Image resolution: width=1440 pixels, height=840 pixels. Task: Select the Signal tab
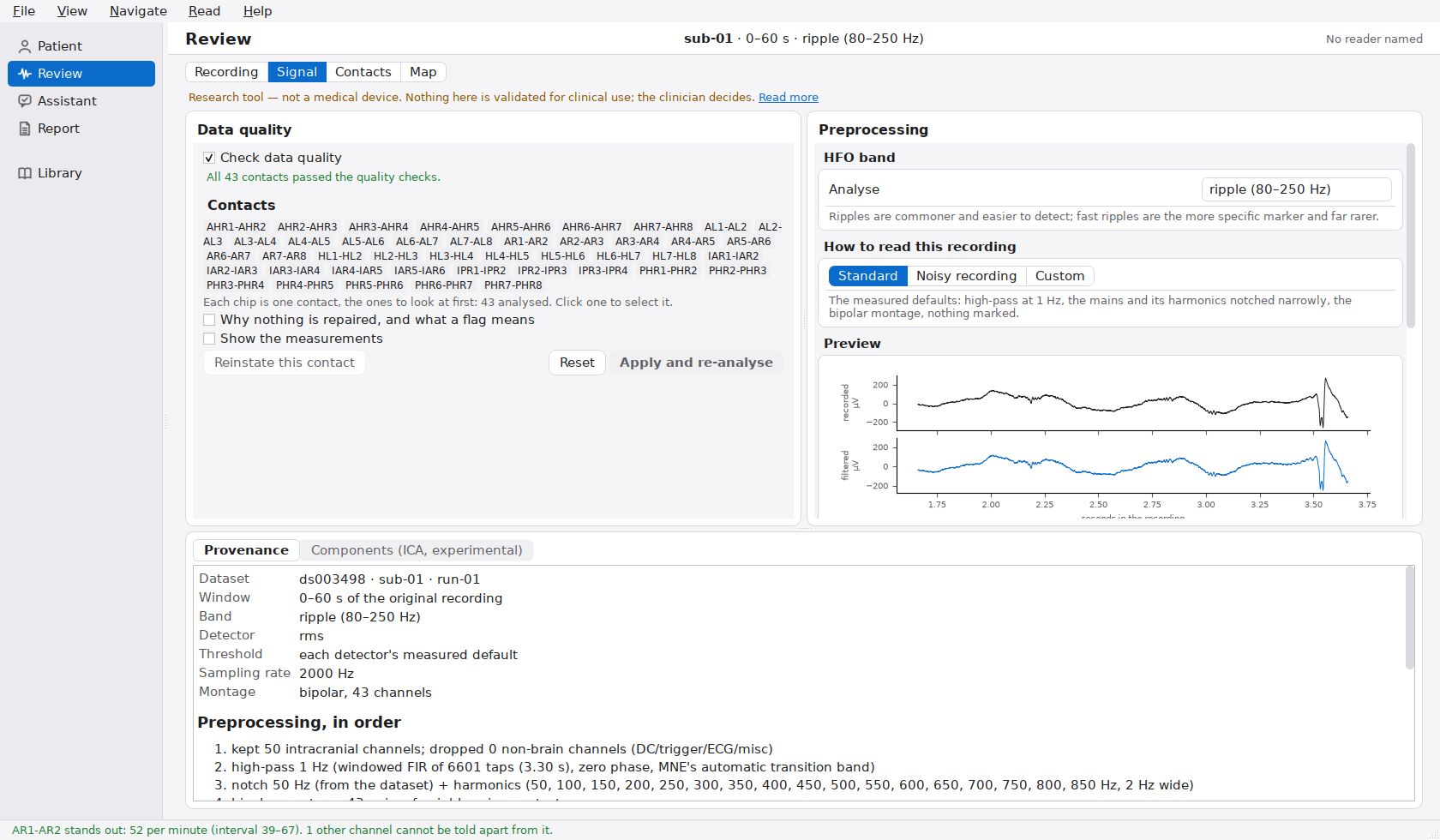tap(297, 72)
